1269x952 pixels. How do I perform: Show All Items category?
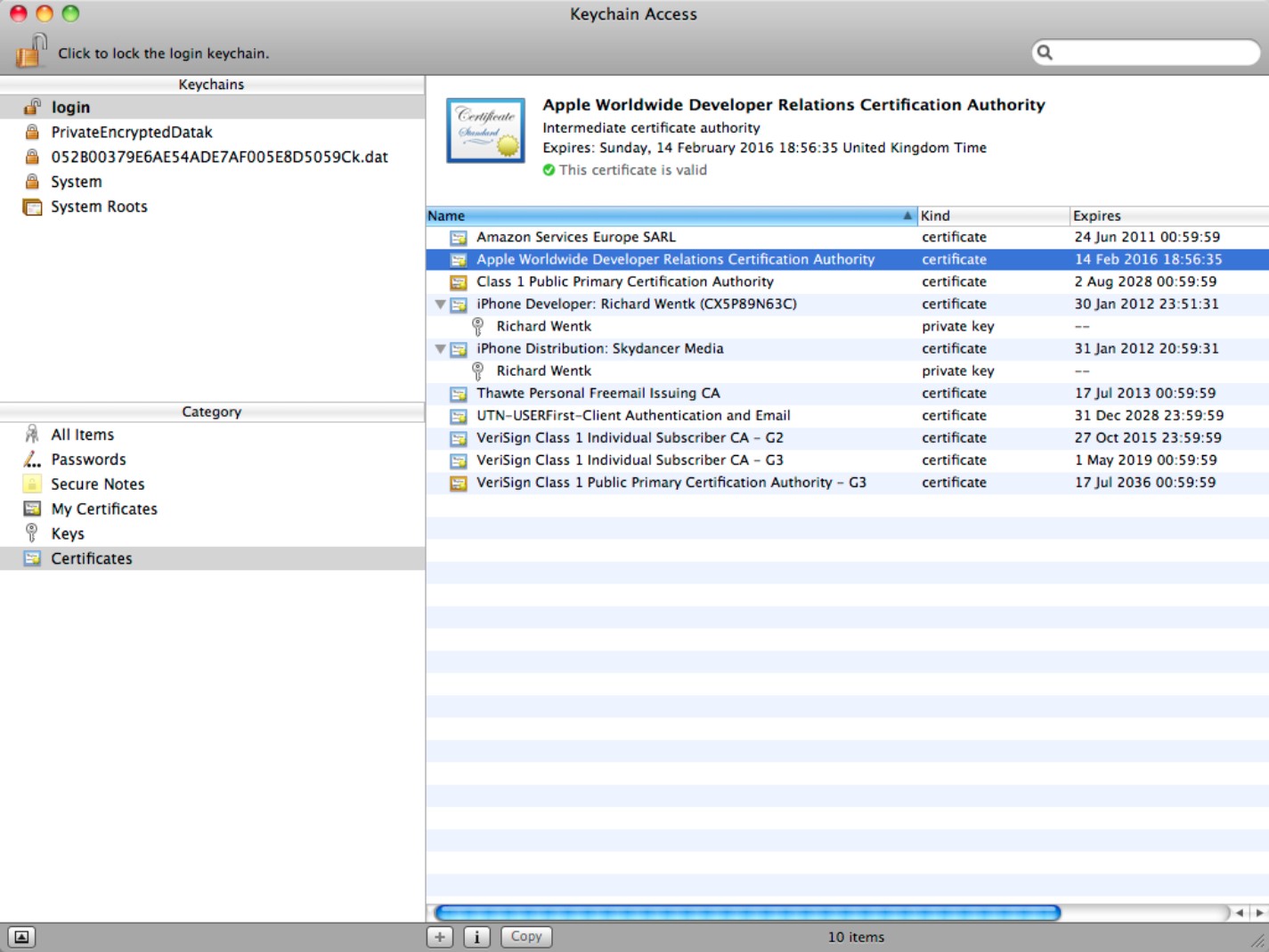(212, 435)
